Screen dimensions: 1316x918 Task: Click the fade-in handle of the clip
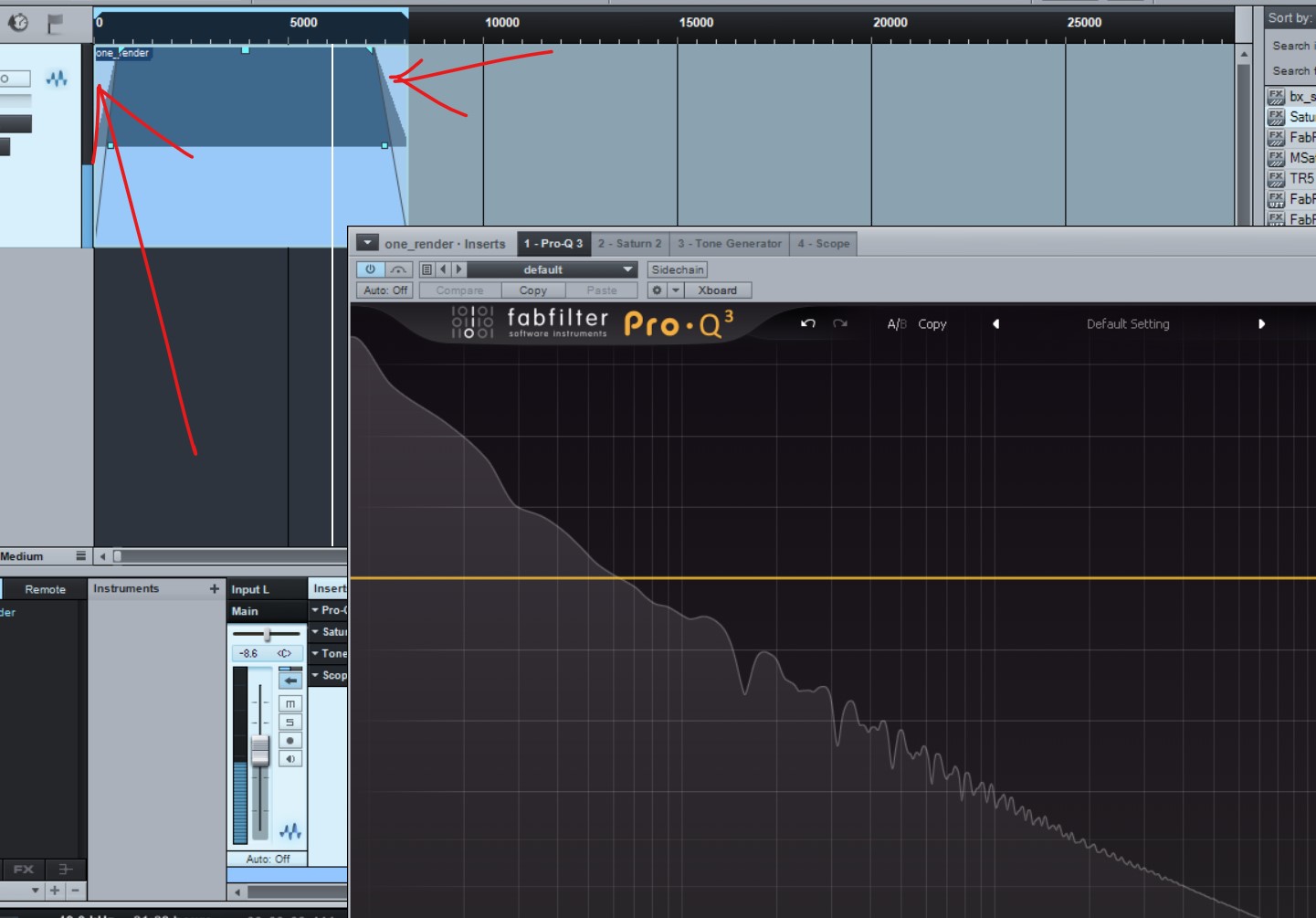tap(121, 50)
